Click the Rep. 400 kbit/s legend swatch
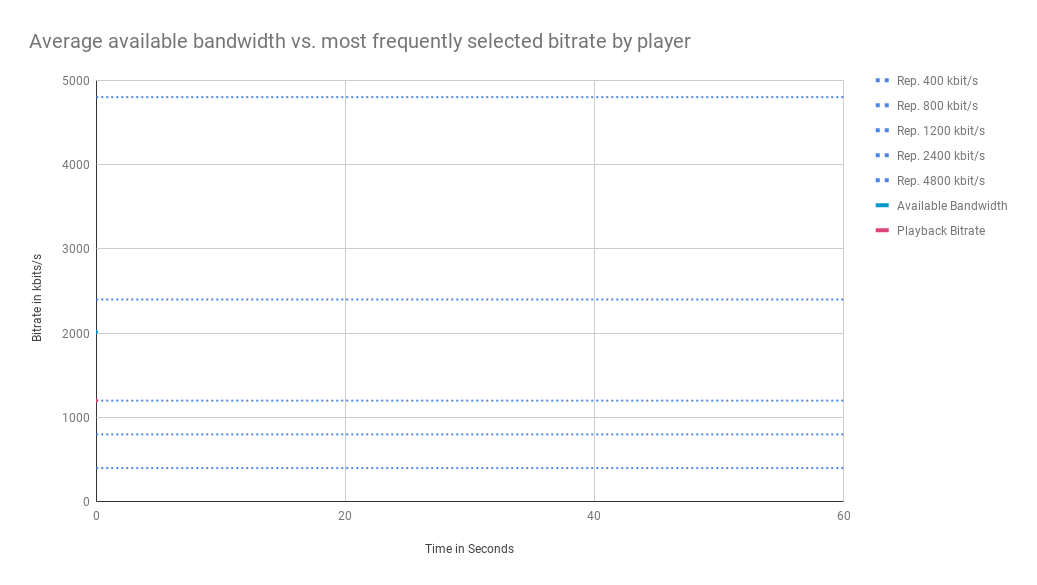Screen dimensions: 1037x585 click(x=882, y=81)
